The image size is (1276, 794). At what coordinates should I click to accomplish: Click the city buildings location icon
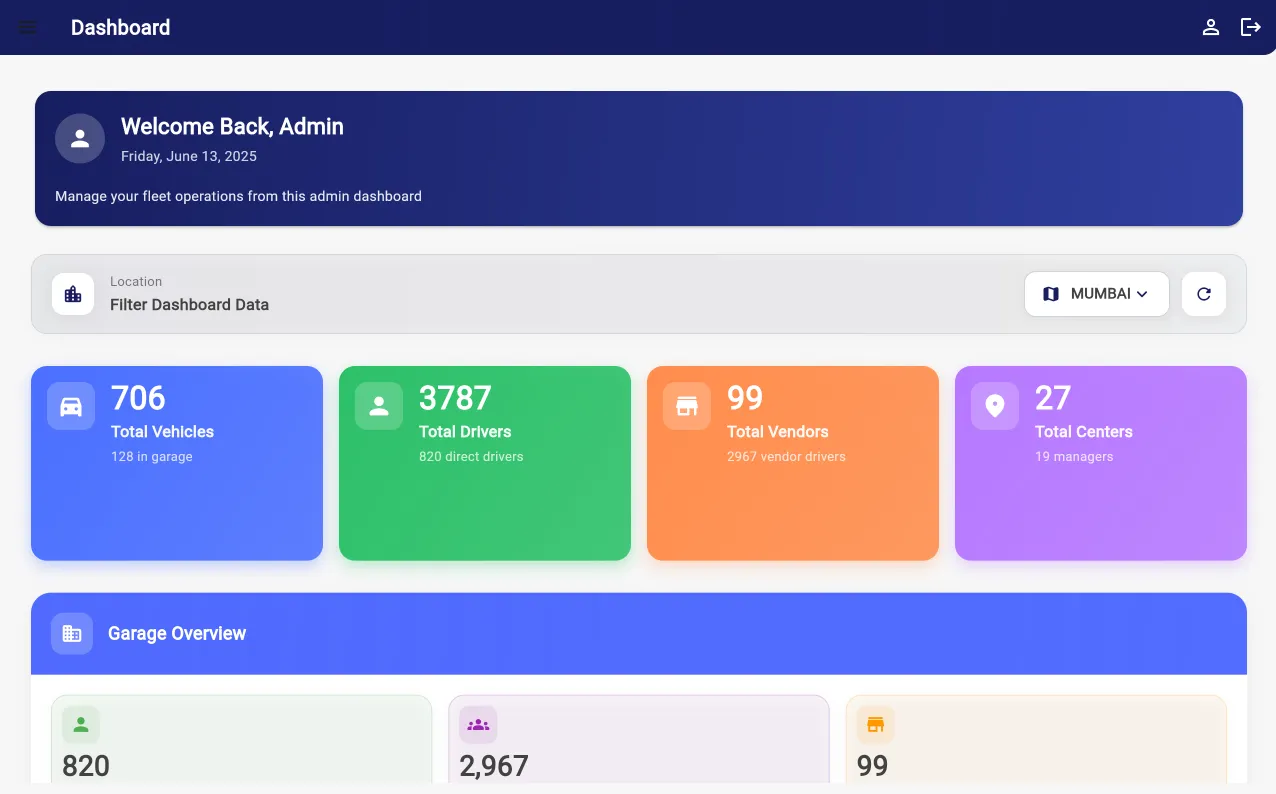tap(73, 294)
